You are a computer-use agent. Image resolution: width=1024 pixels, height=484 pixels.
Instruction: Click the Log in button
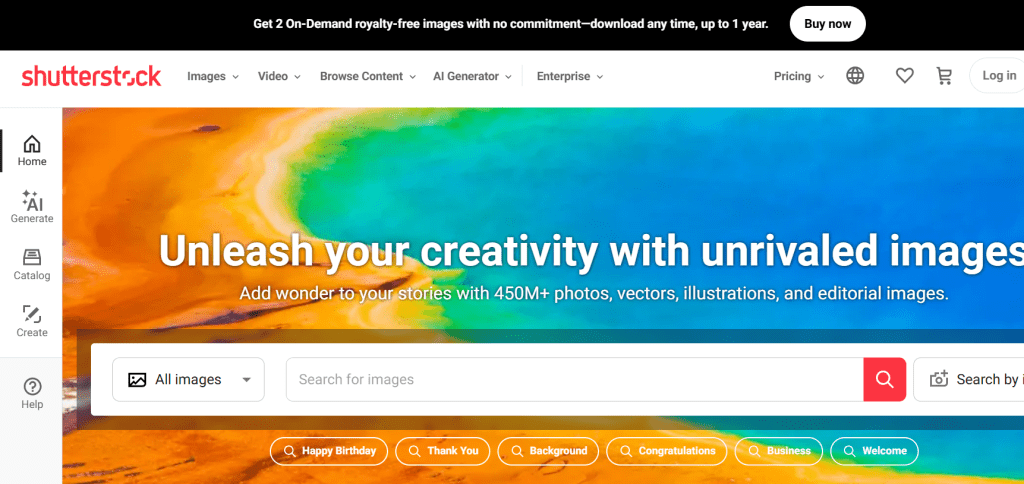pos(998,76)
